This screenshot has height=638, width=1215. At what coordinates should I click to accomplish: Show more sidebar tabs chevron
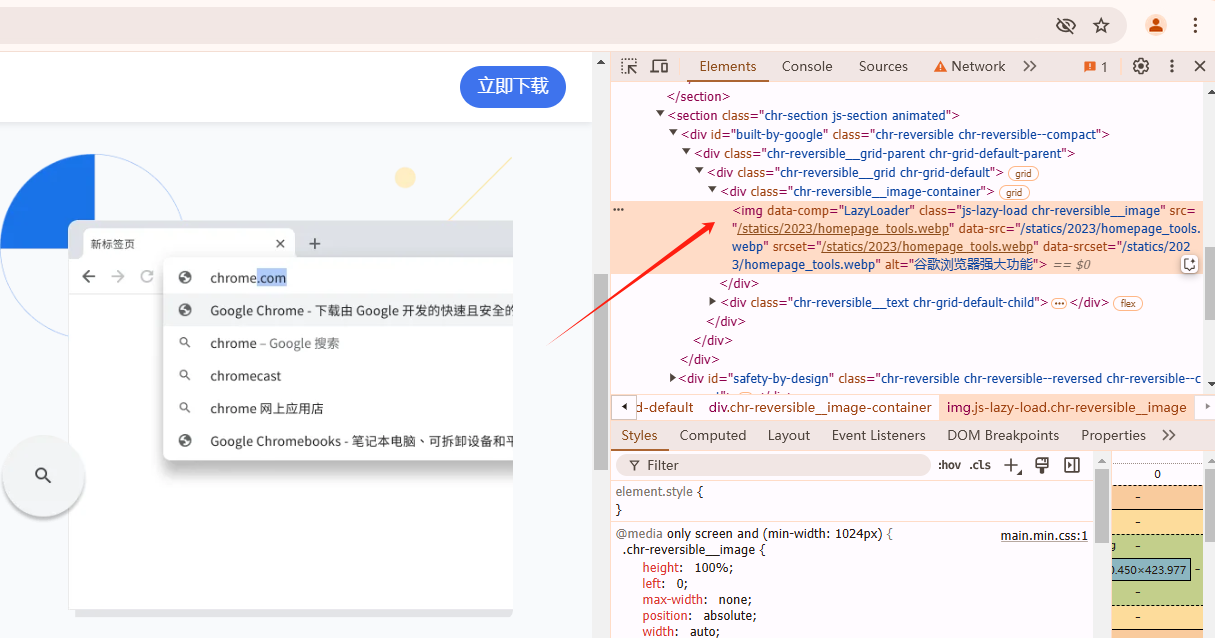(x=1169, y=435)
